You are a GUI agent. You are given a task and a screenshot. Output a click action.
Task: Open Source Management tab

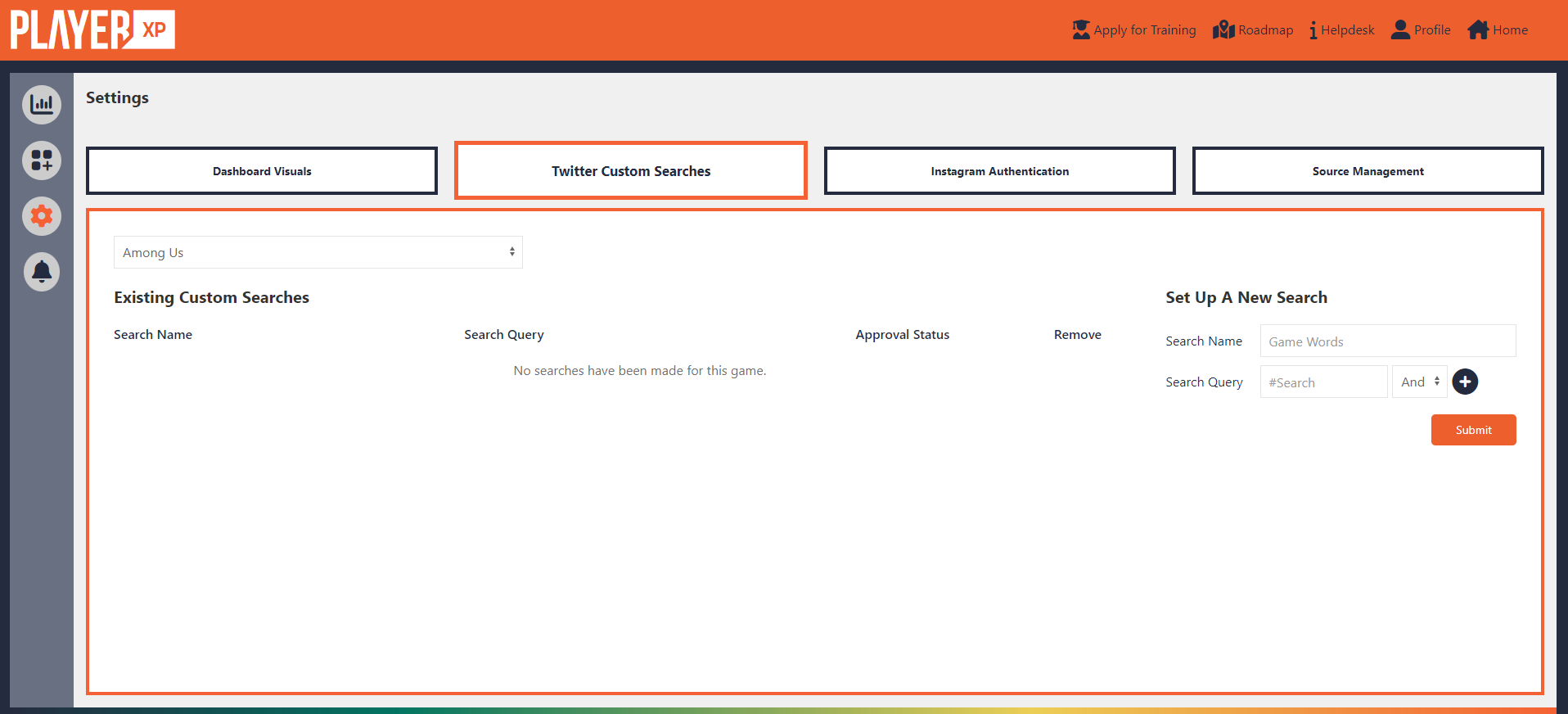pos(1368,171)
